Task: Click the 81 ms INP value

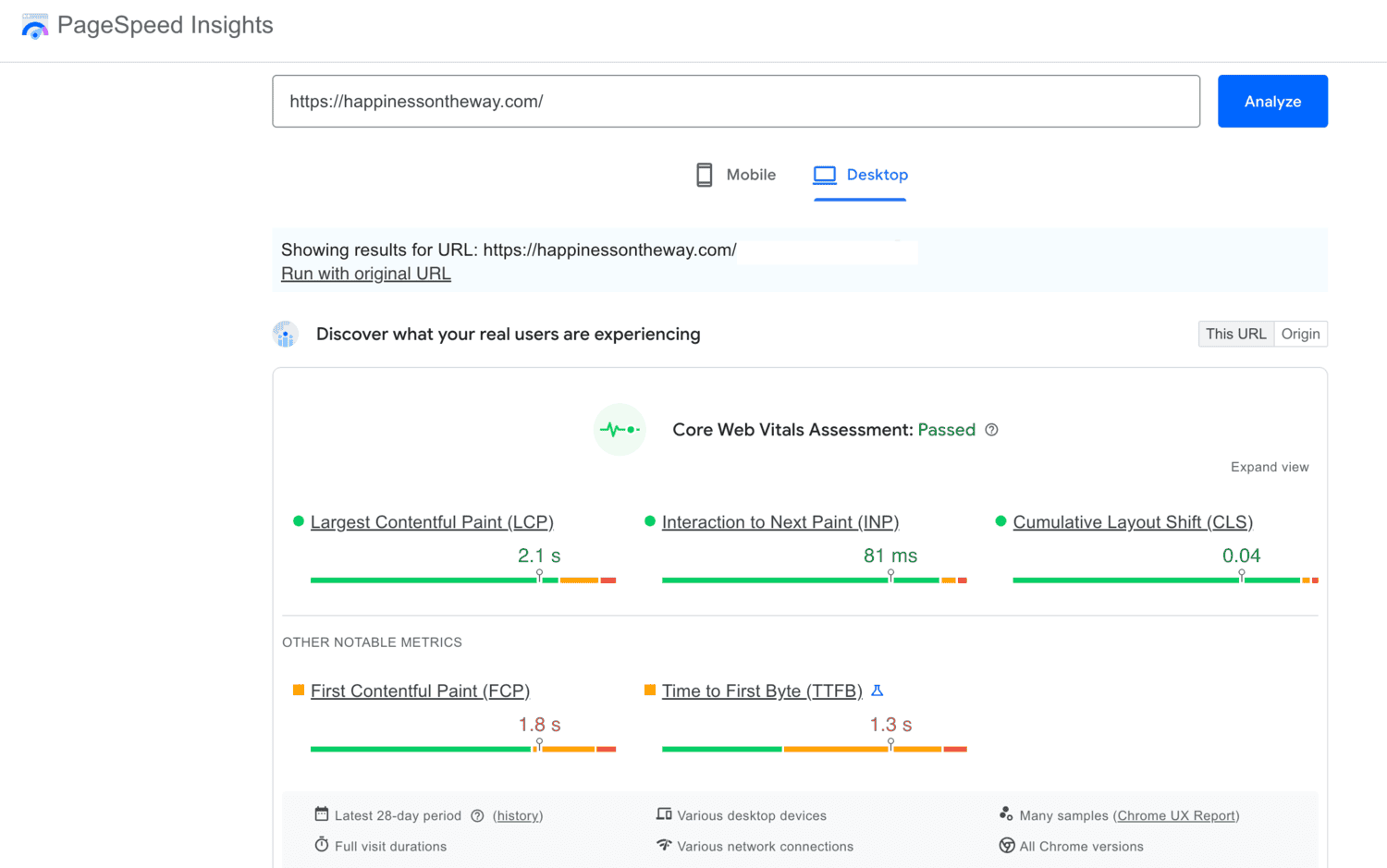Action: point(890,556)
